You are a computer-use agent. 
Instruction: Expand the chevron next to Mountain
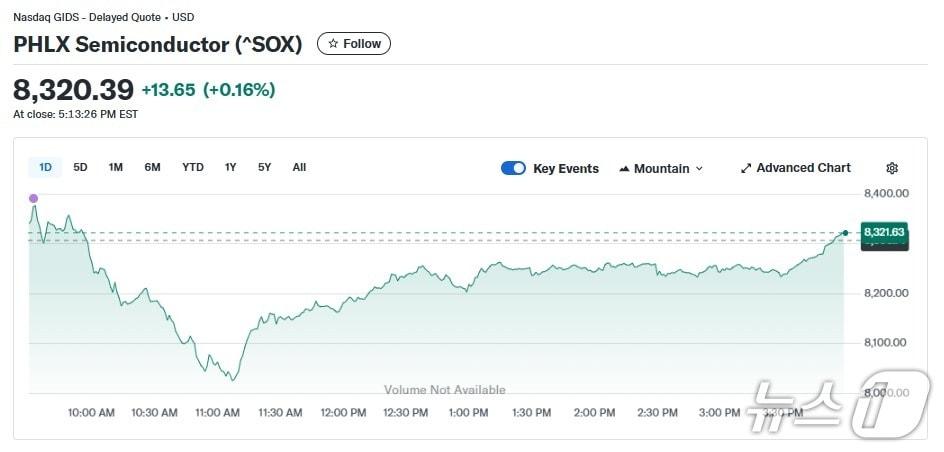pyautogui.click(x=699, y=169)
